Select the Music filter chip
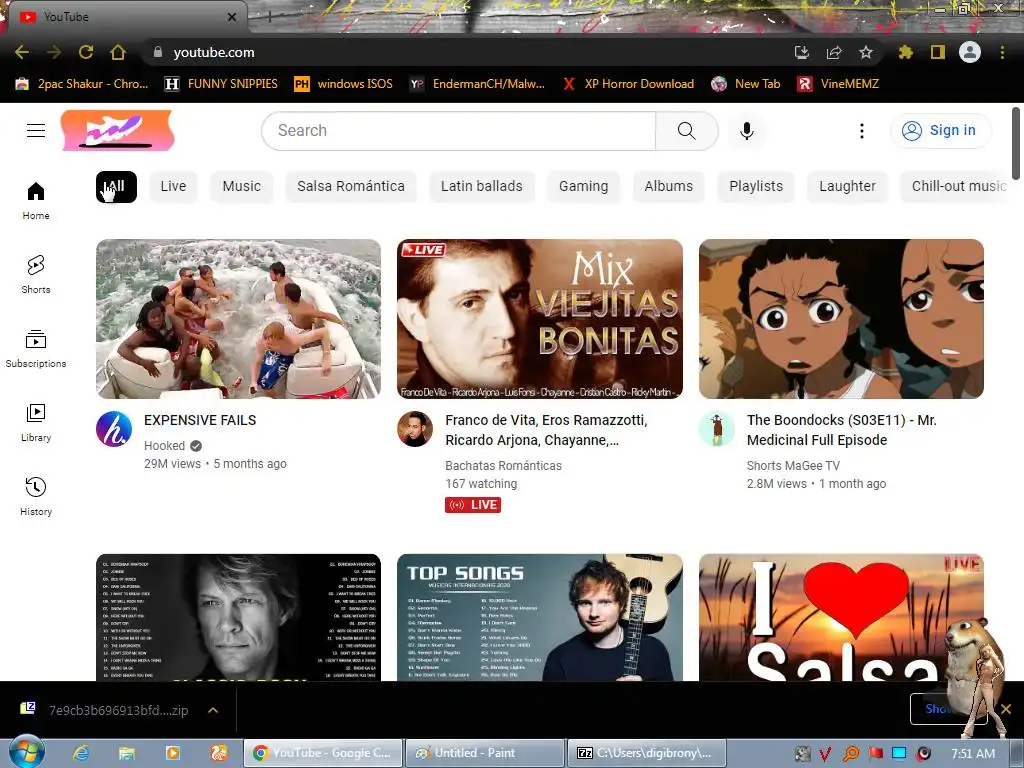Screen dimensions: 1024x768 [242, 187]
